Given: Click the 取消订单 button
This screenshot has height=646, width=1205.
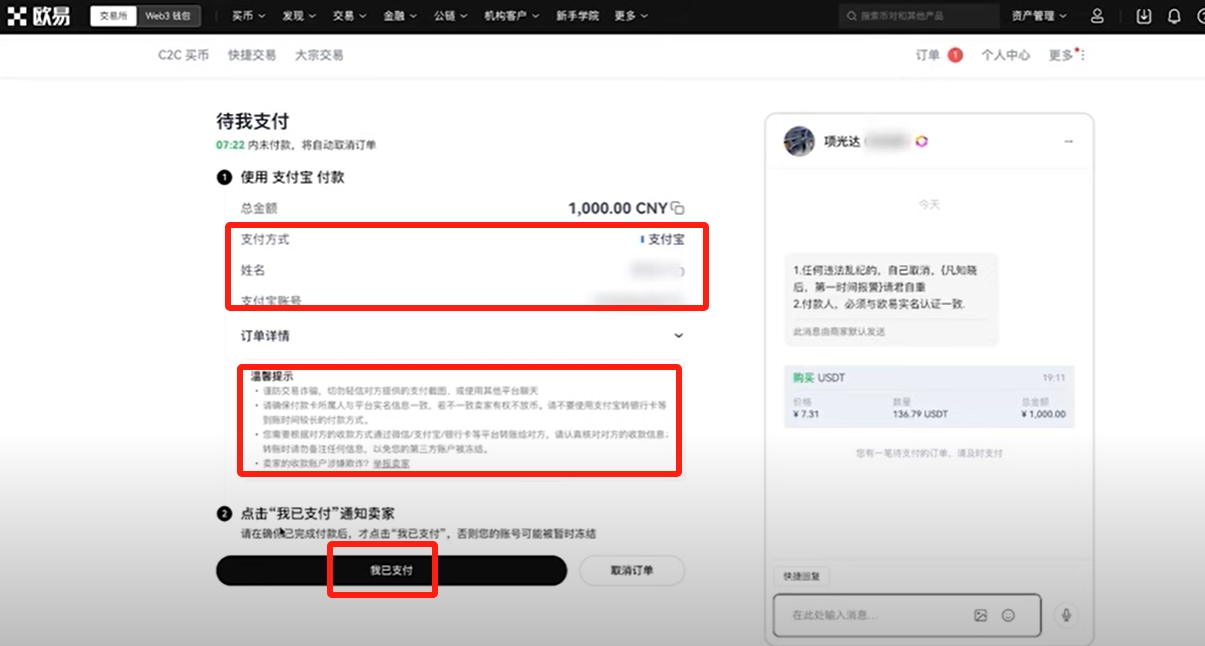Looking at the screenshot, I should pyautogui.click(x=632, y=570).
